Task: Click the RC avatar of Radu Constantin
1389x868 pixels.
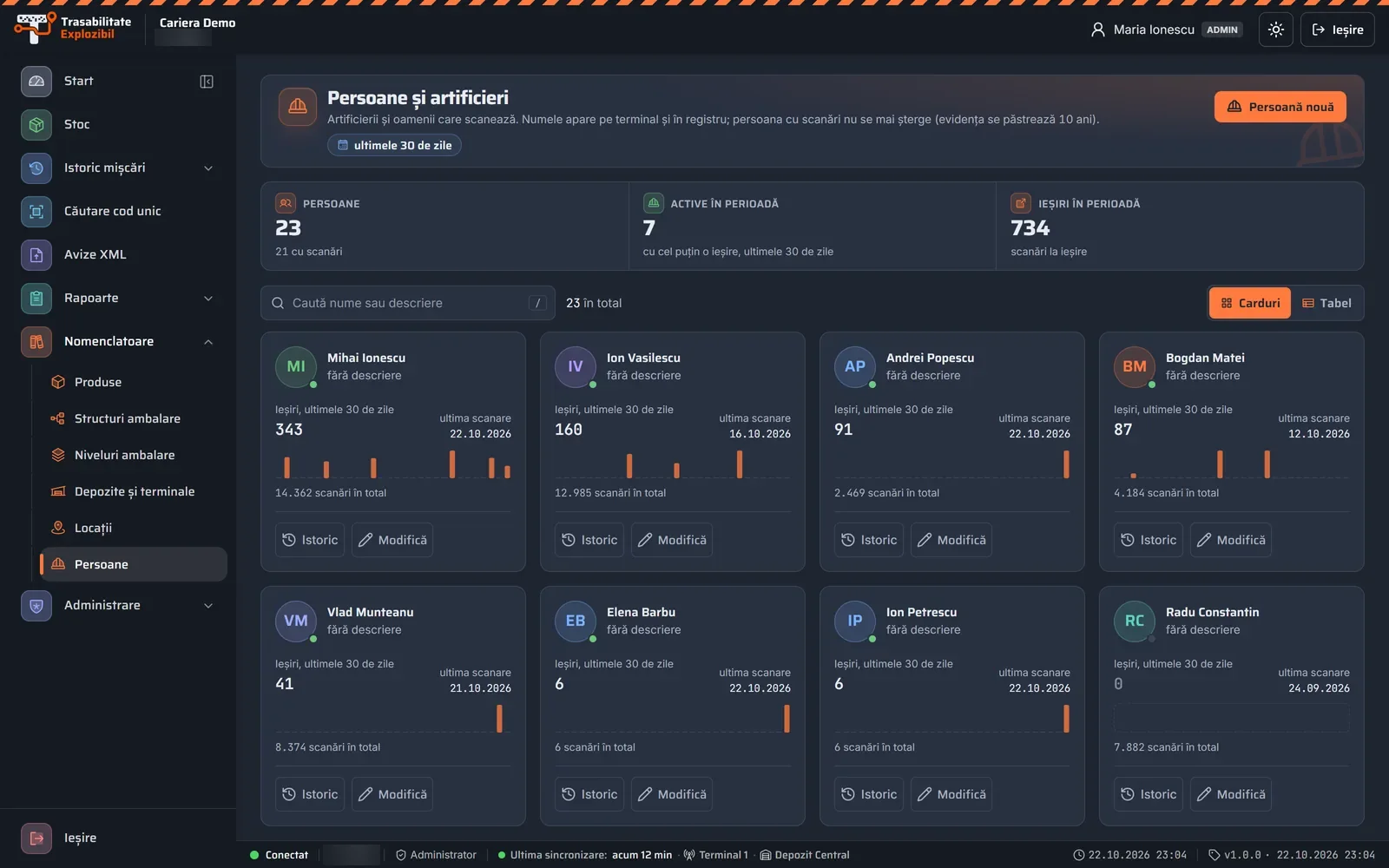Action: click(x=1135, y=621)
